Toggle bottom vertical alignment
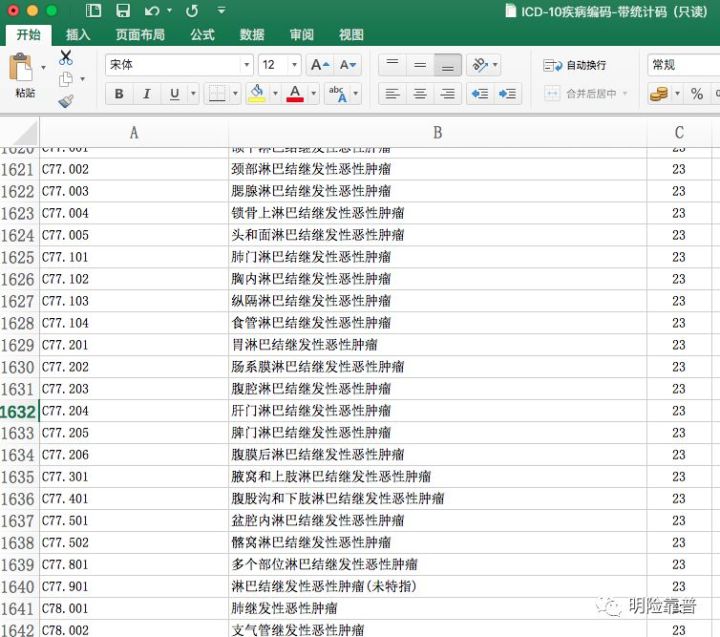This screenshot has height=637, width=720. [448, 65]
